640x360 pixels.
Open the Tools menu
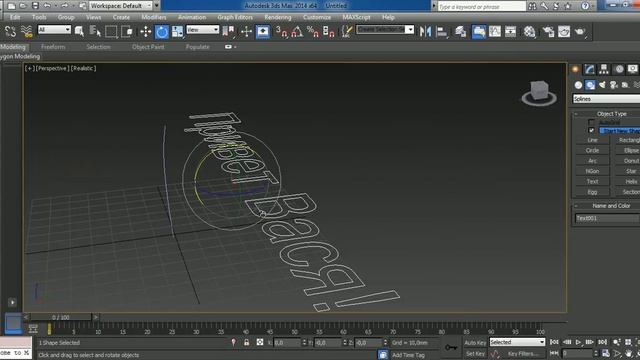[x=39, y=17]
